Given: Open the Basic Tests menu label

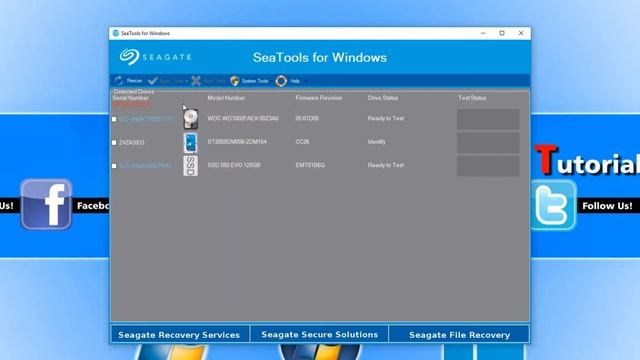Looking at the screenshot, I should point(171,81).
